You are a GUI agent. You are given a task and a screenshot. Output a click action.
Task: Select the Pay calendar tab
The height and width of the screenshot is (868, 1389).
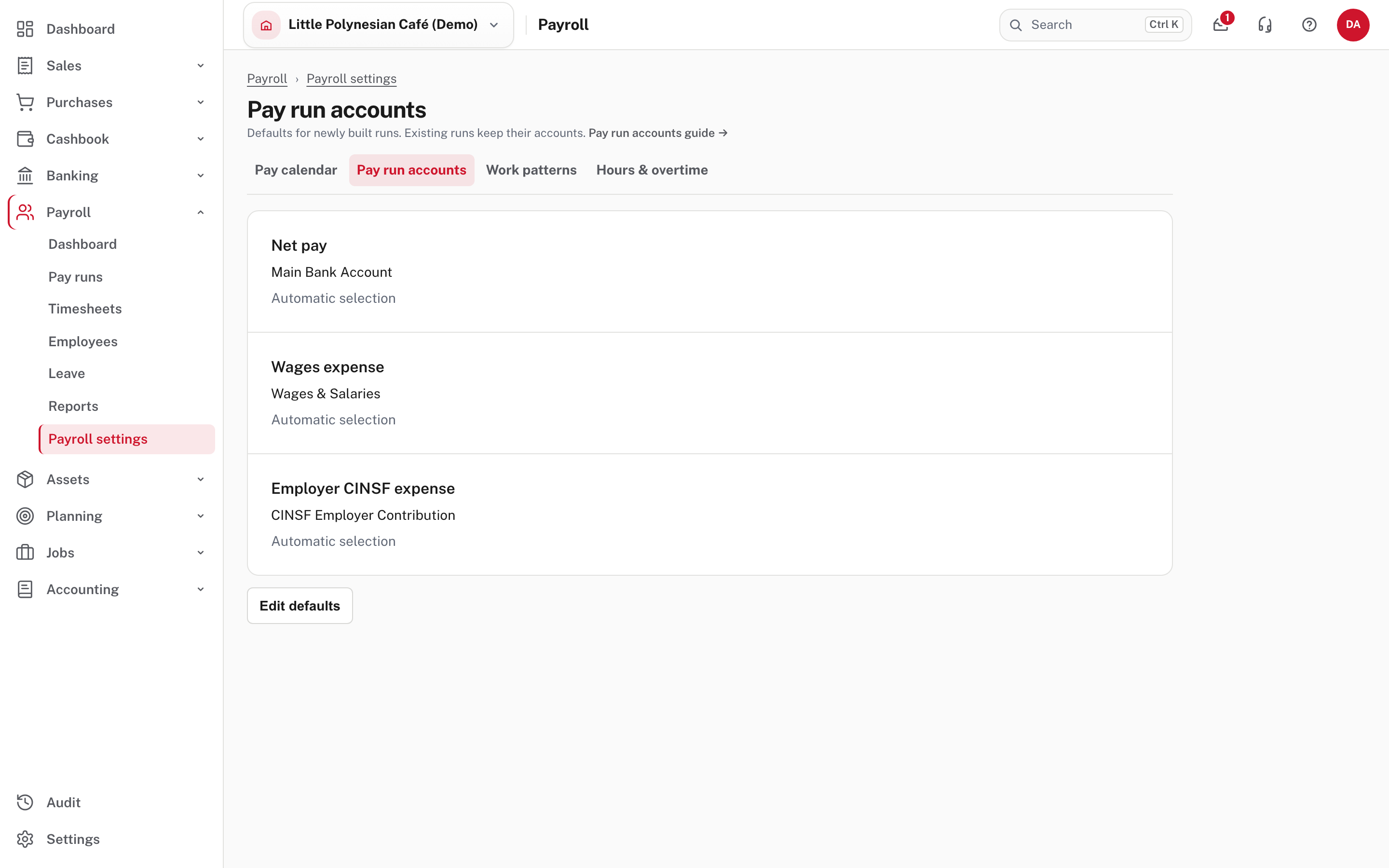296,170
